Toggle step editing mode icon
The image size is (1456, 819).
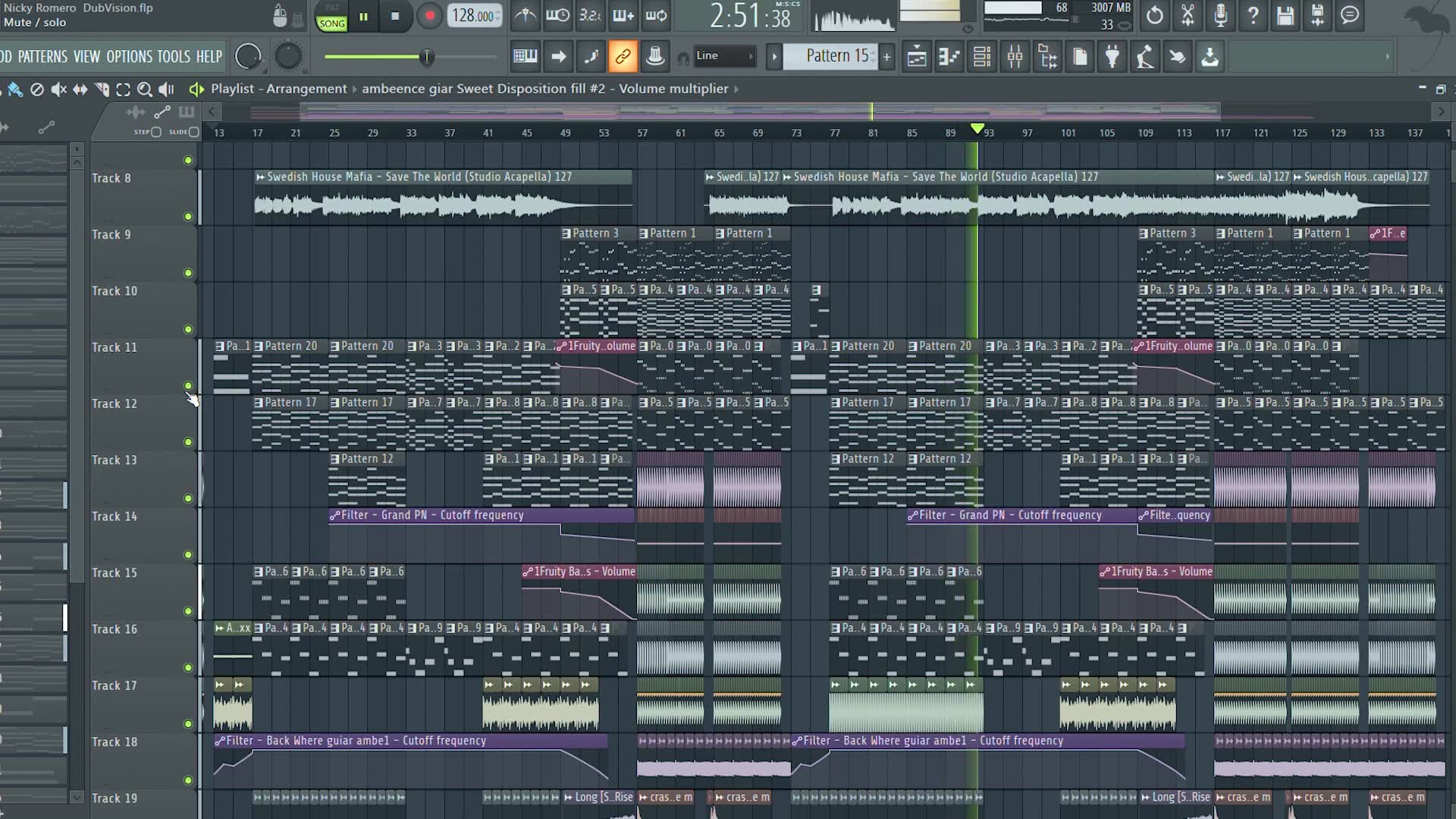coord(591,56)
